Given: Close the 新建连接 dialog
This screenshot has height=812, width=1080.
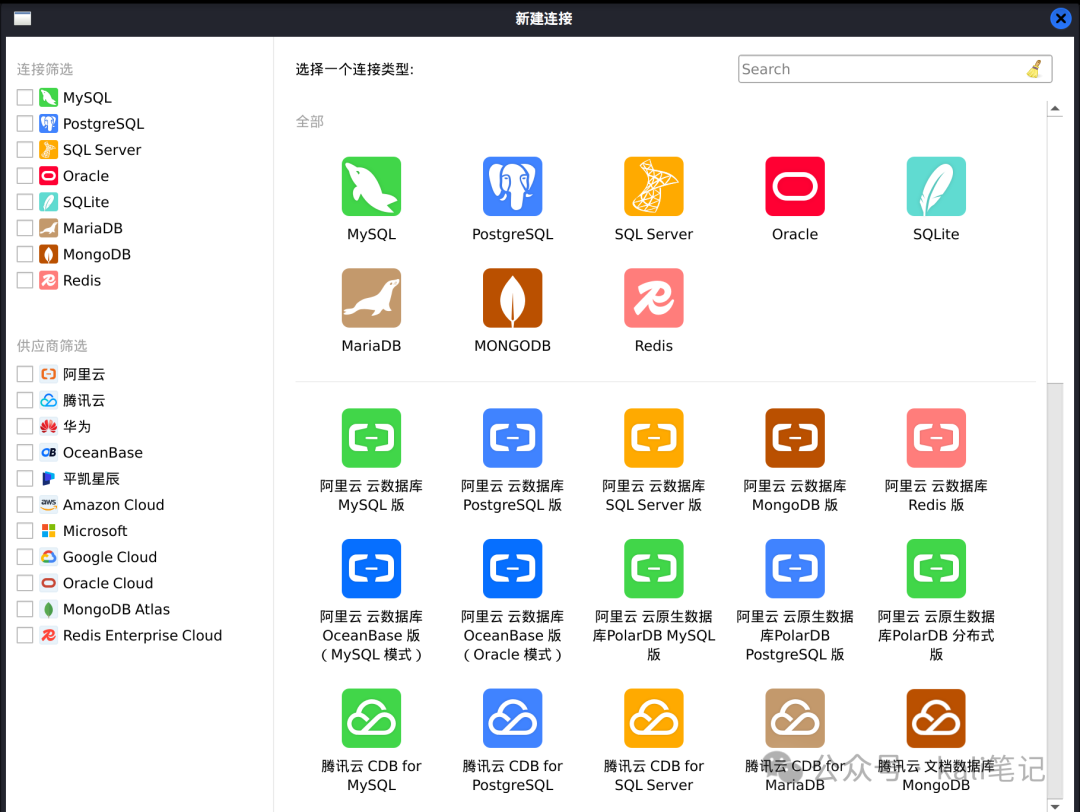Looking at the screenshot, I should [1060, 19].
